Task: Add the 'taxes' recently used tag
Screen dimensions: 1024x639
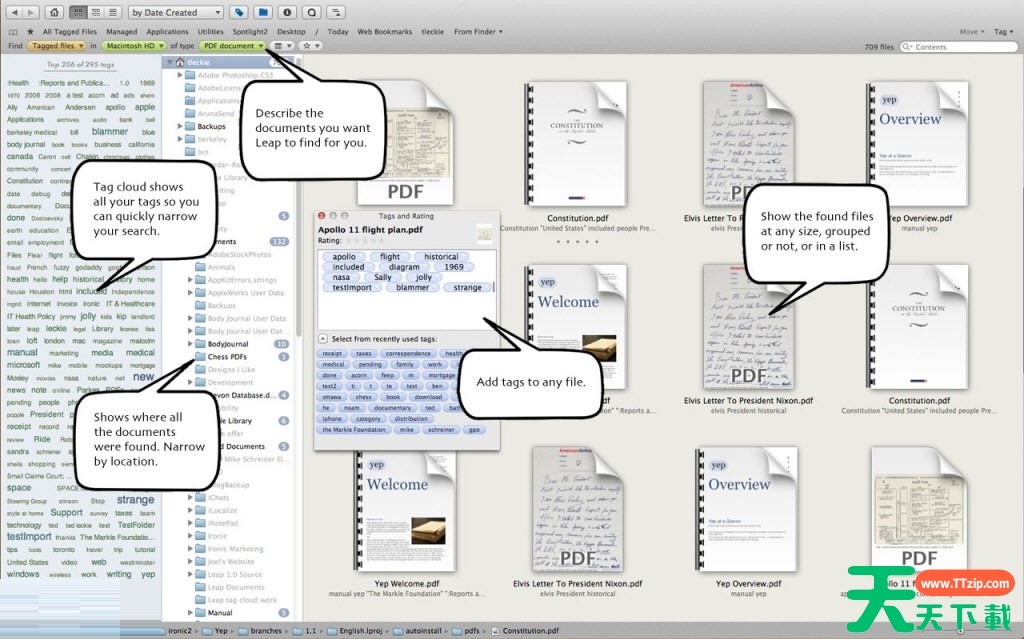Action: 364,353
